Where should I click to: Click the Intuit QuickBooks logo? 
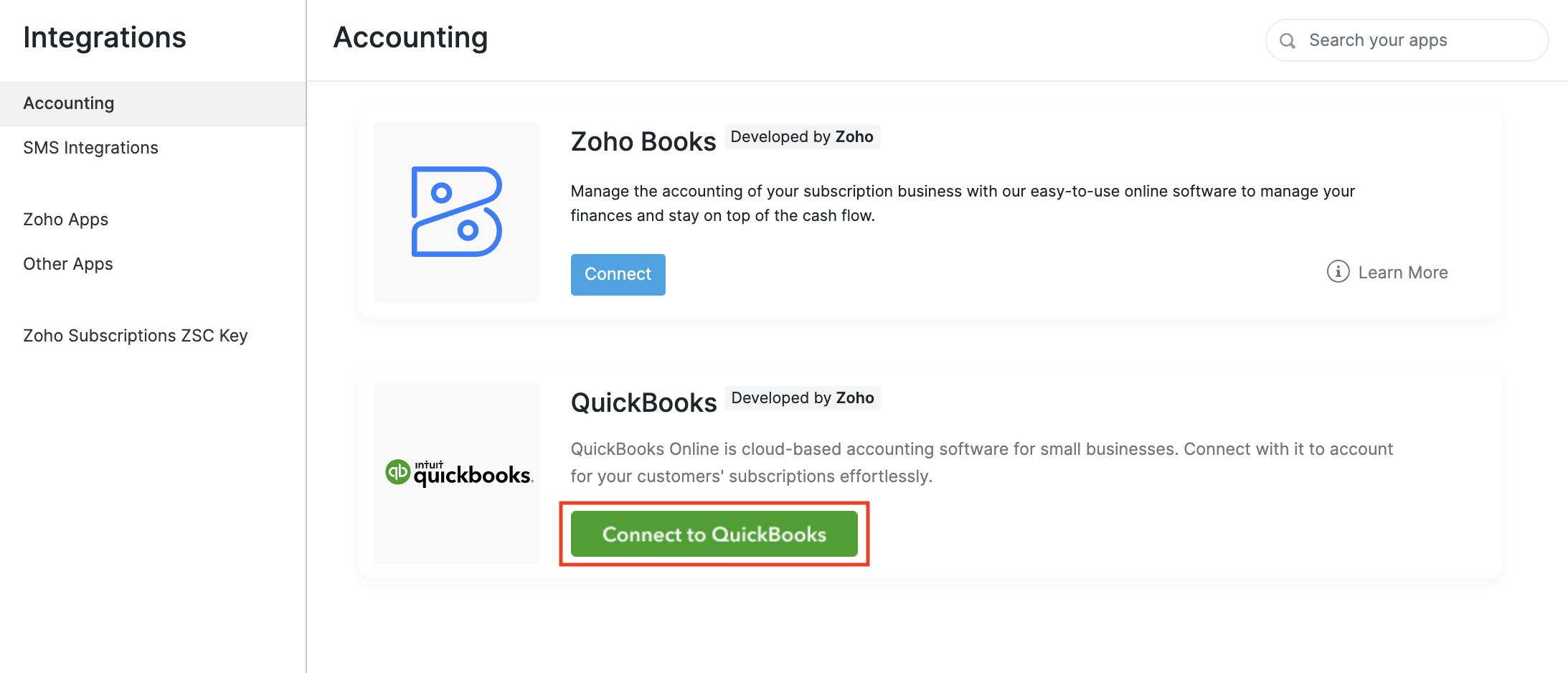coord(459,473)
